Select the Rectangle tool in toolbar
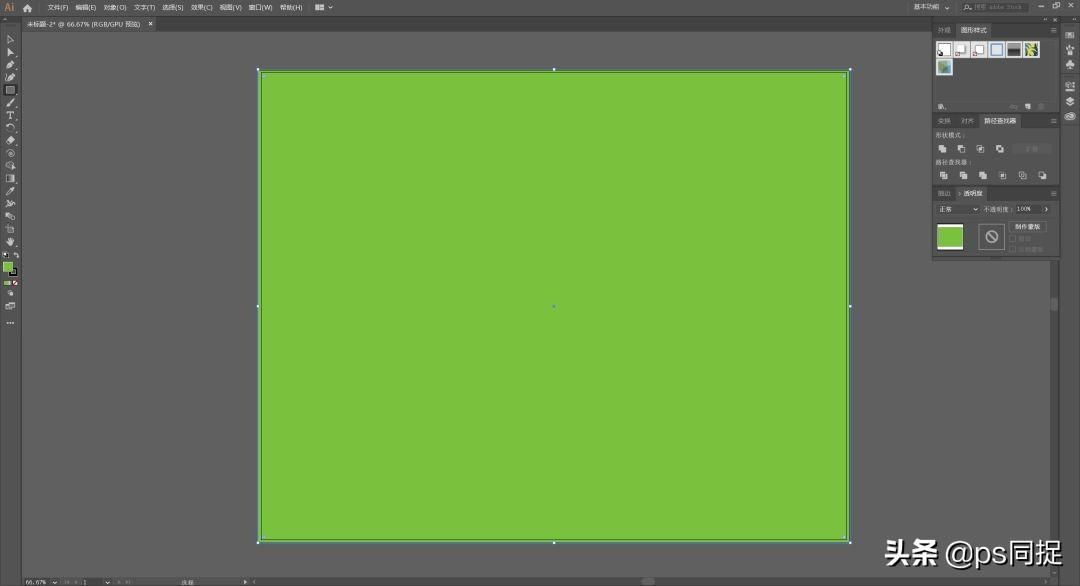This screenshot has width=1080, height=586. click(x=10, y=90)
